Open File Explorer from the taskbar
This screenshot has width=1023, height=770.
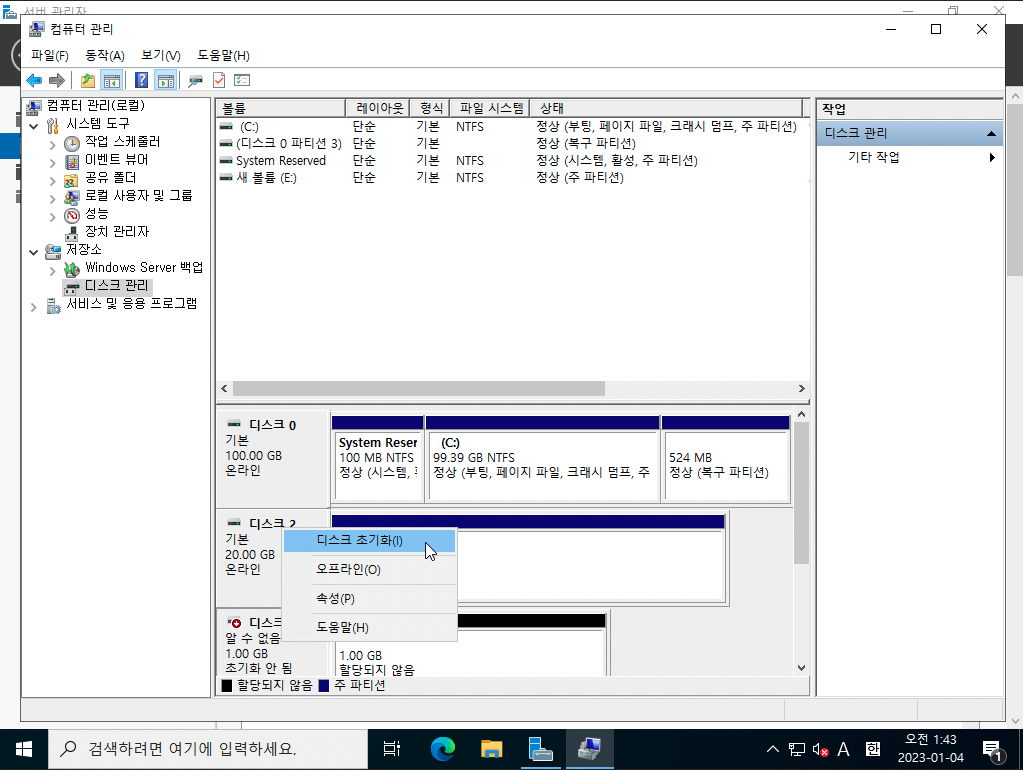click(491, 749)
